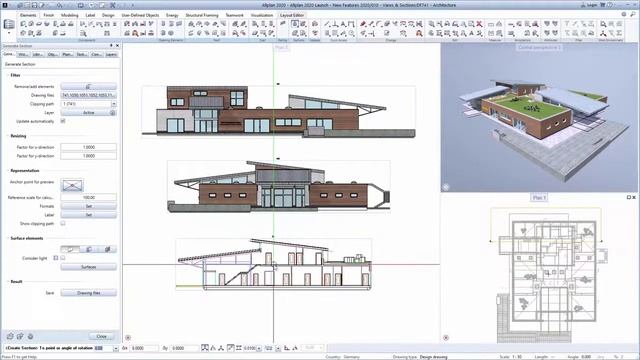
Task: Open the command line dropdown arrow
Action: 116,348
